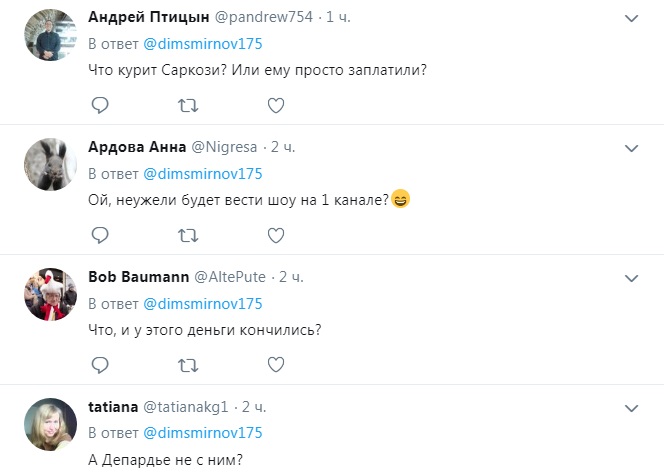Click tatiana's profile avatar

click(51, 426)
